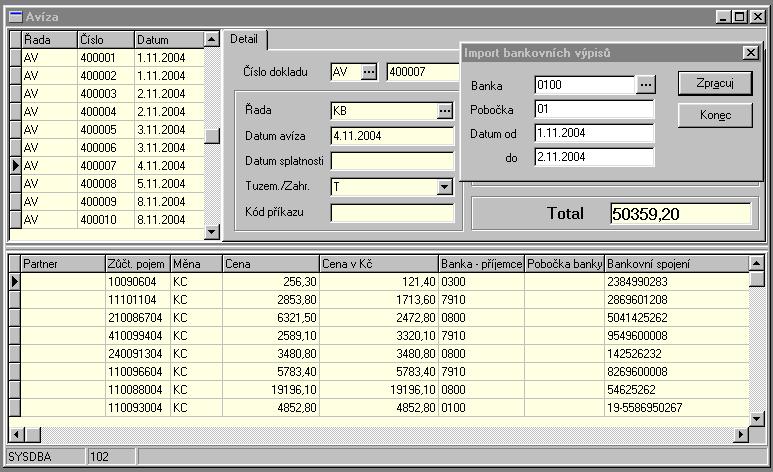Screen dimensions: 773x472
Task: Select record 400009 in the list
Action: tap(104, 201)
